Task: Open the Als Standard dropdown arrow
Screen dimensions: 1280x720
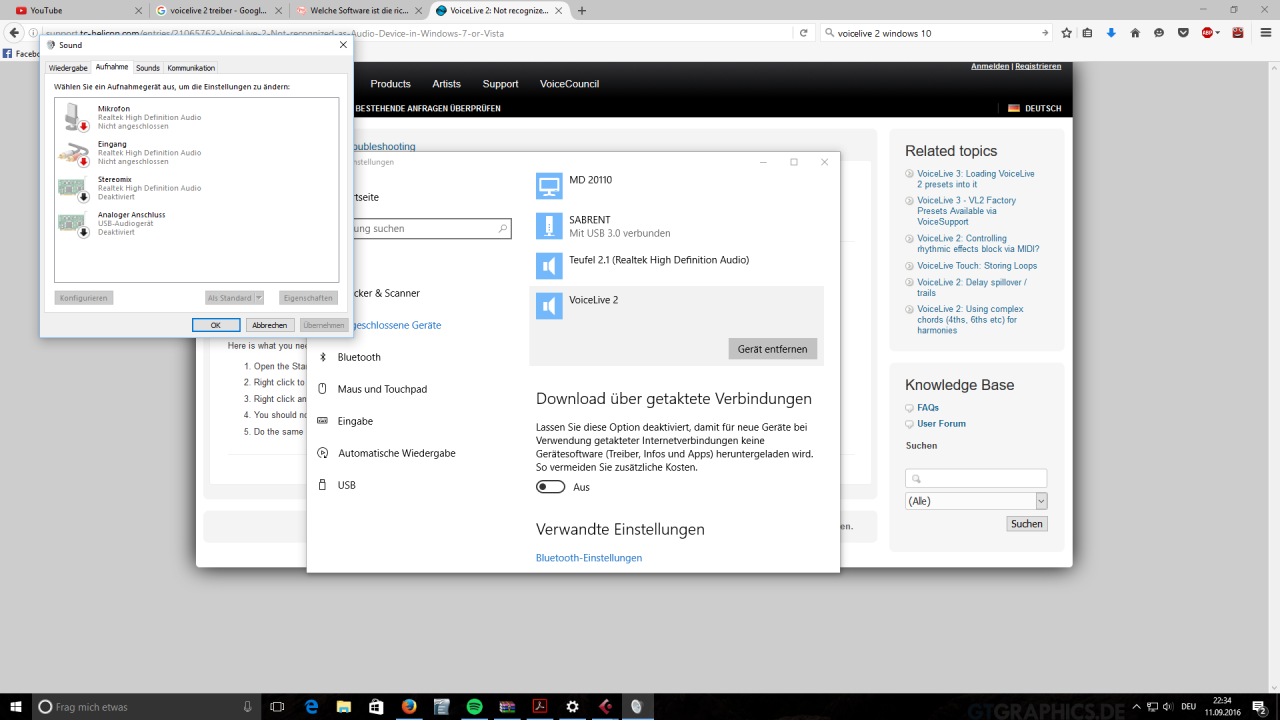Action: pyautogui.click(x=259, y=298)
